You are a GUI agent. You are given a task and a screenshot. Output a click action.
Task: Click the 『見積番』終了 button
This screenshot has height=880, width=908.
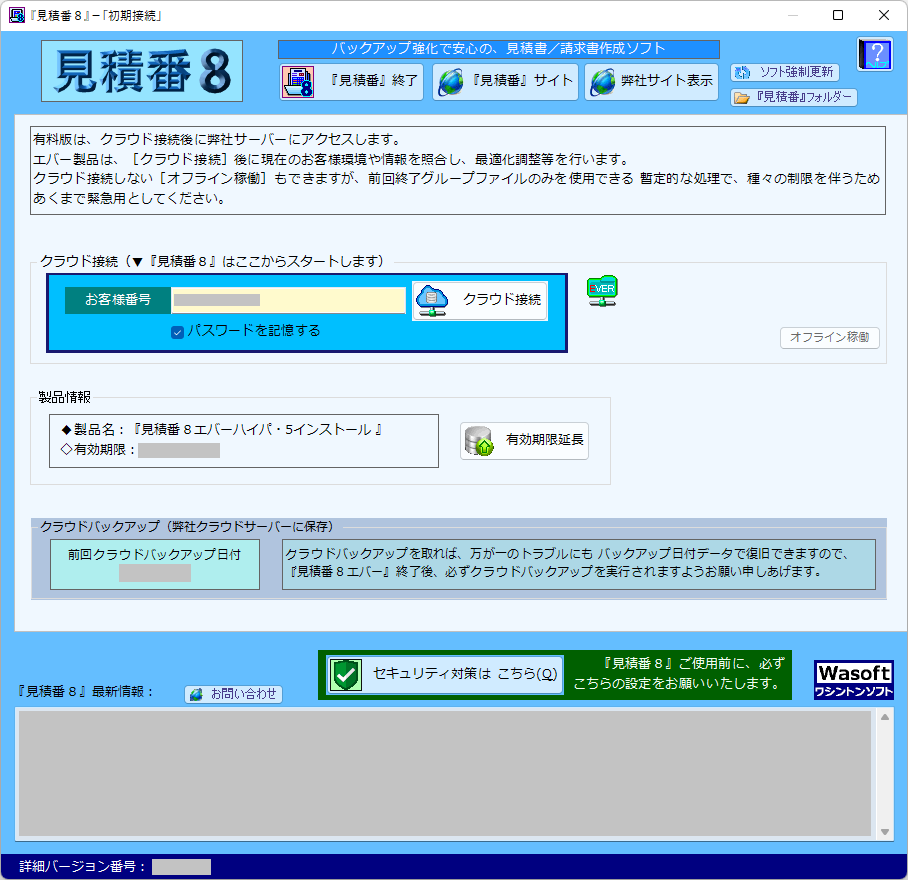pyautogui.click(x=352, y=82)
